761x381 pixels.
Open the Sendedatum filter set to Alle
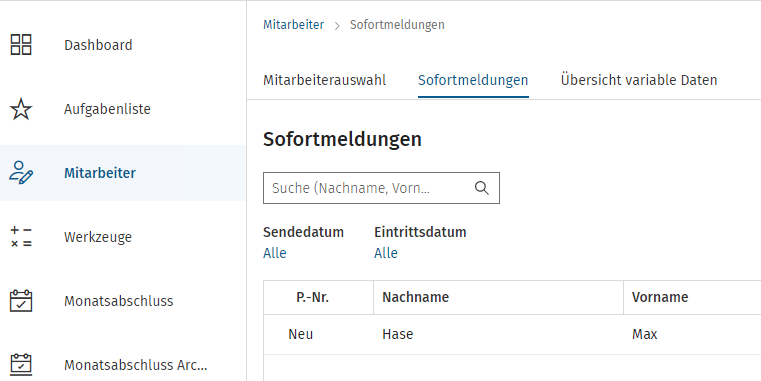[x=275, y=253]
